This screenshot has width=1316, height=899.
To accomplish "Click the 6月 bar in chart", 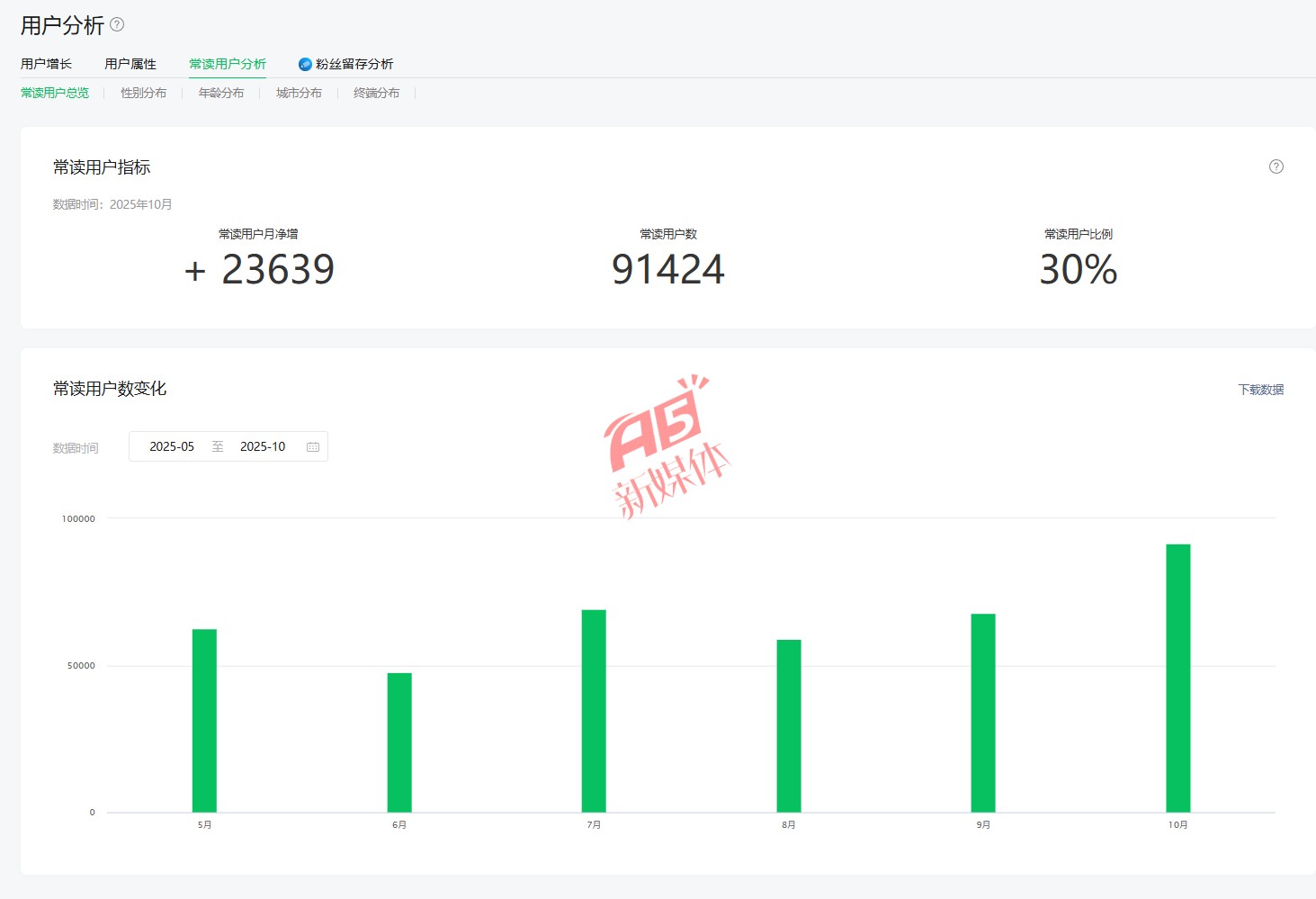I will [399, 742].
